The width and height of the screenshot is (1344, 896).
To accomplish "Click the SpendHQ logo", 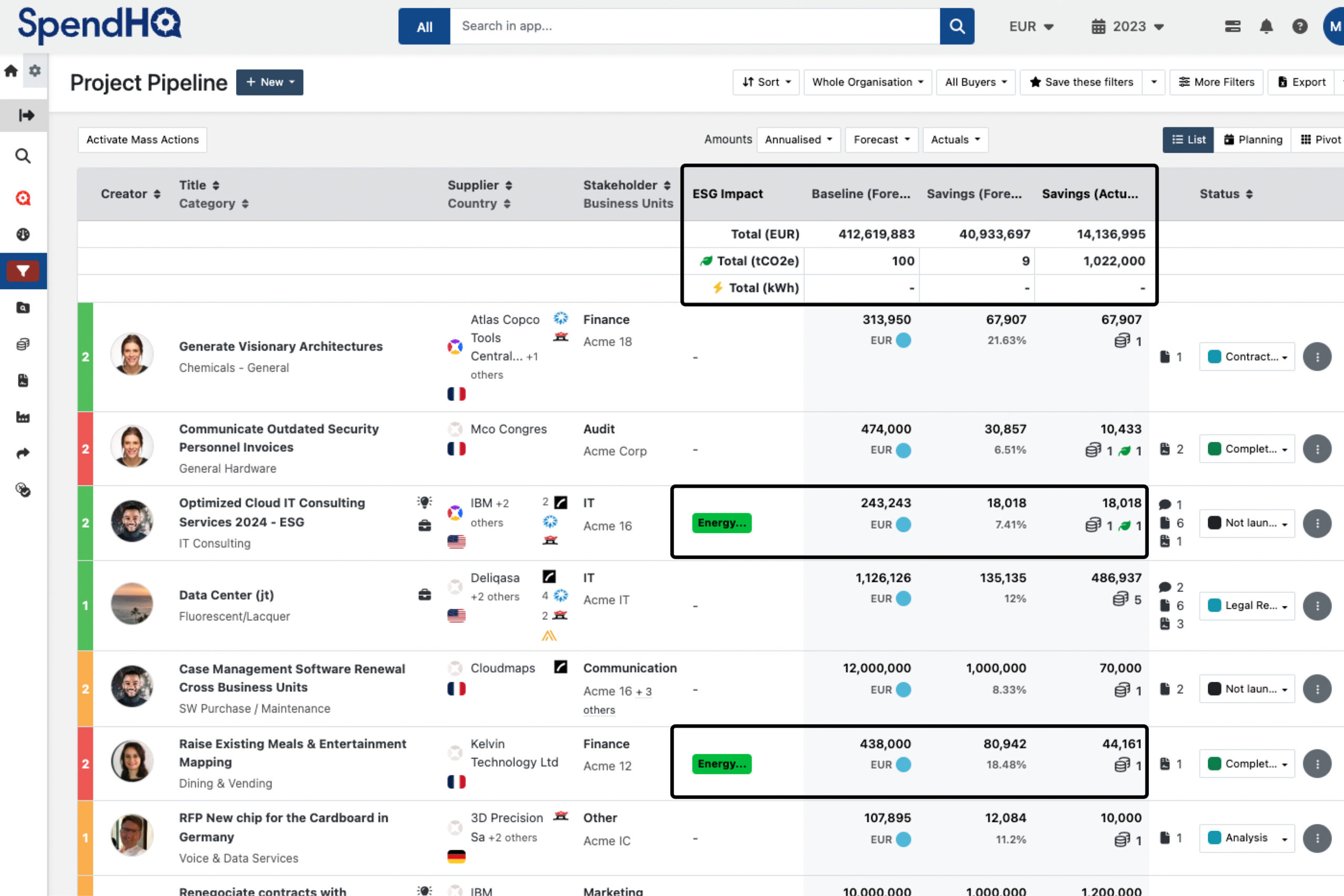I will (x=99, y=25).
